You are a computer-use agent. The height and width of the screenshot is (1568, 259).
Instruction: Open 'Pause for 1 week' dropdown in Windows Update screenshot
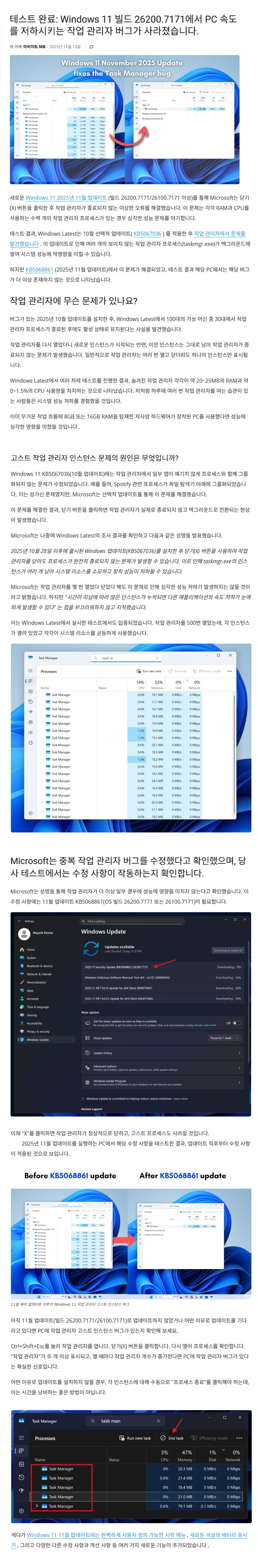click(x=224, y=1038)
